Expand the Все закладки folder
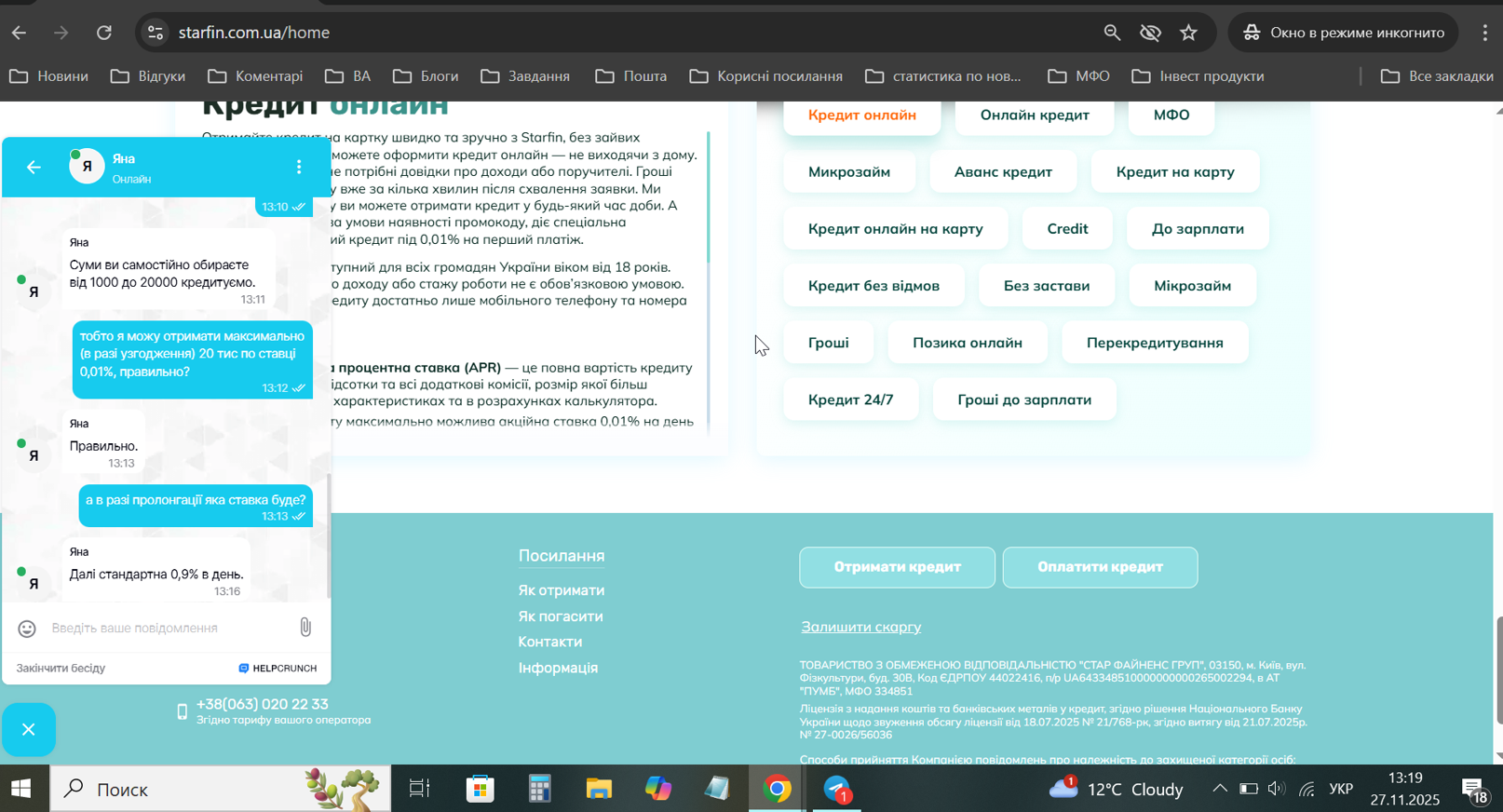Screen dimensions: 1503x812 point(1437,76)
